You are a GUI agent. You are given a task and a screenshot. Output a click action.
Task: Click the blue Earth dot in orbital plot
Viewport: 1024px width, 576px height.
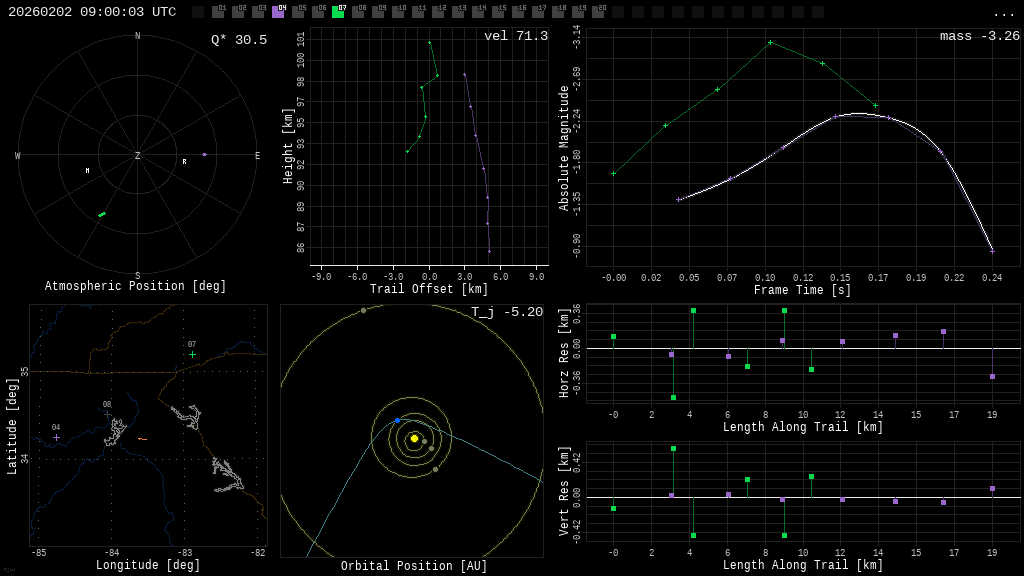tap(397, 421)
